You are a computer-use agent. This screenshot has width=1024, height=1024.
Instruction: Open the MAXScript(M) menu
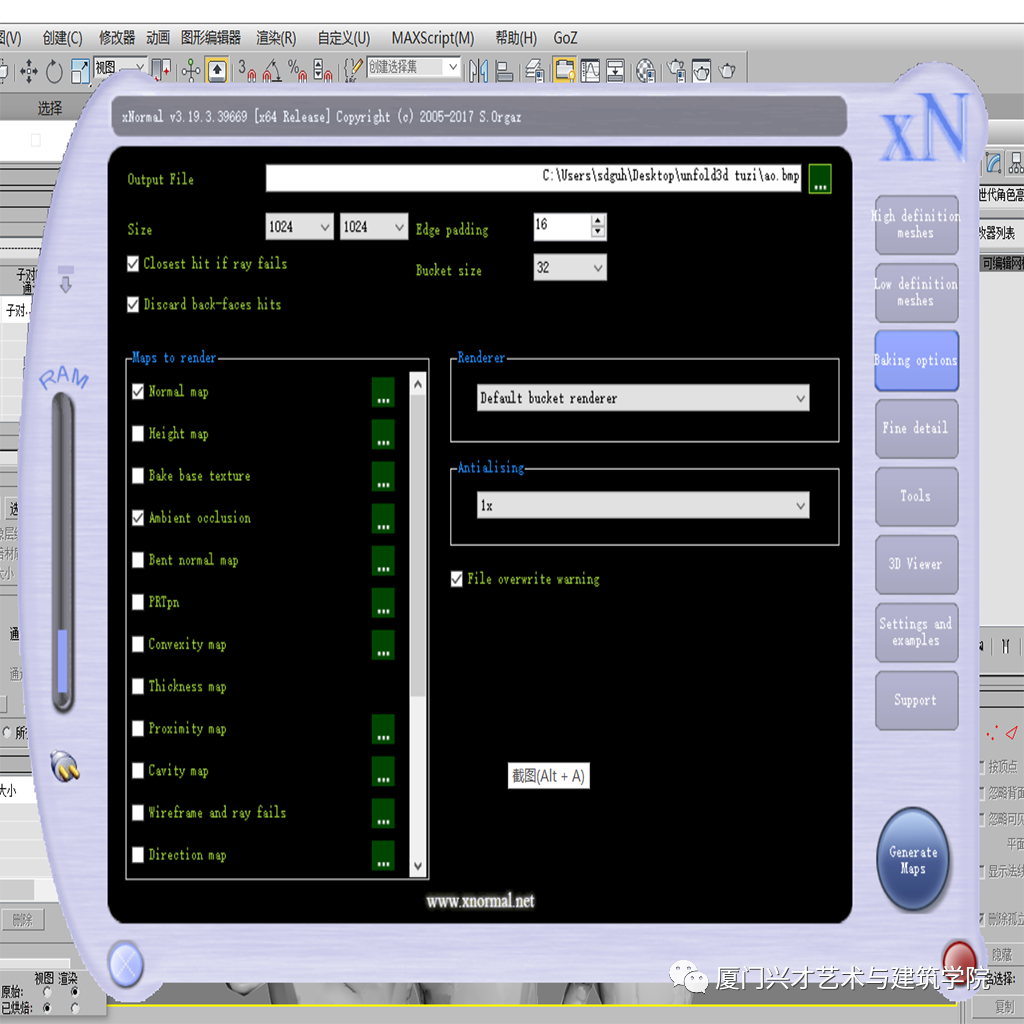pos(433,39)
